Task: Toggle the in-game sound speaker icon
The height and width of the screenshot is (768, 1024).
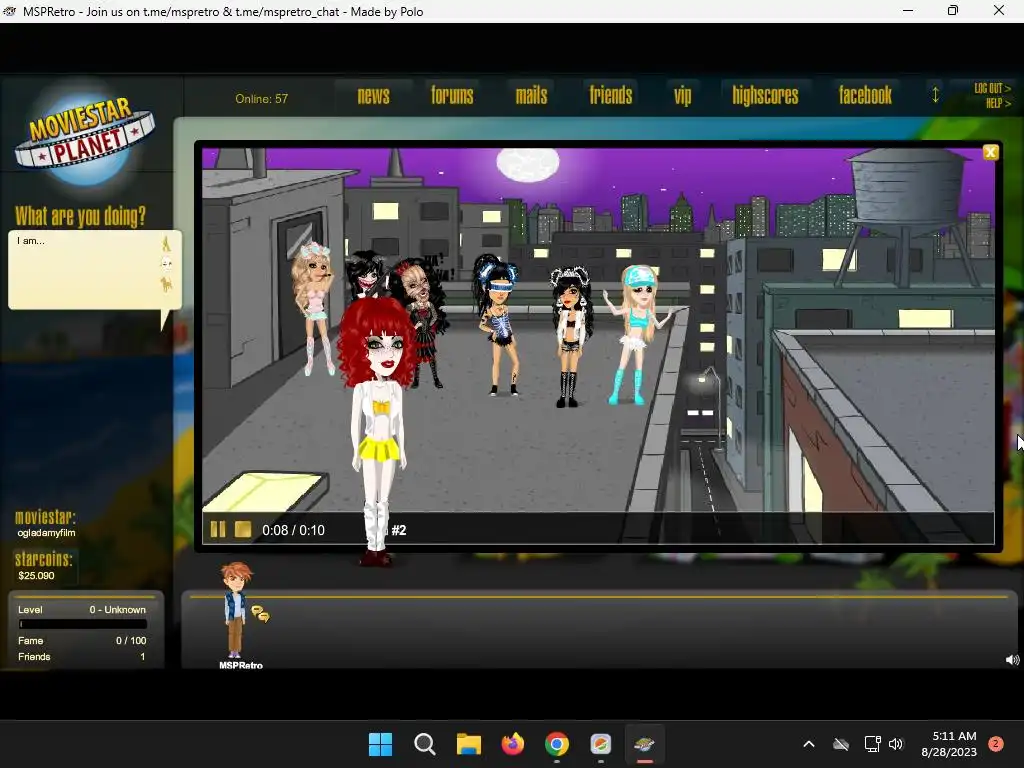Action: (1012, 660)
